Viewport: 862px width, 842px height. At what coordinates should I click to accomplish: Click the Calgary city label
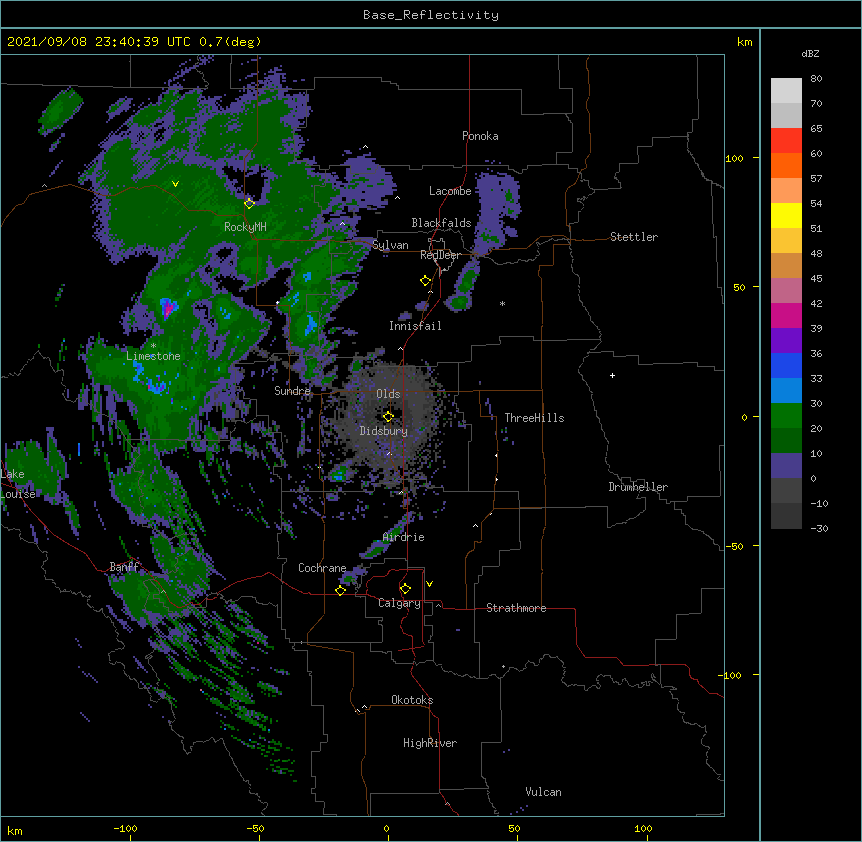pyautogui.click(x=399, y=603)
